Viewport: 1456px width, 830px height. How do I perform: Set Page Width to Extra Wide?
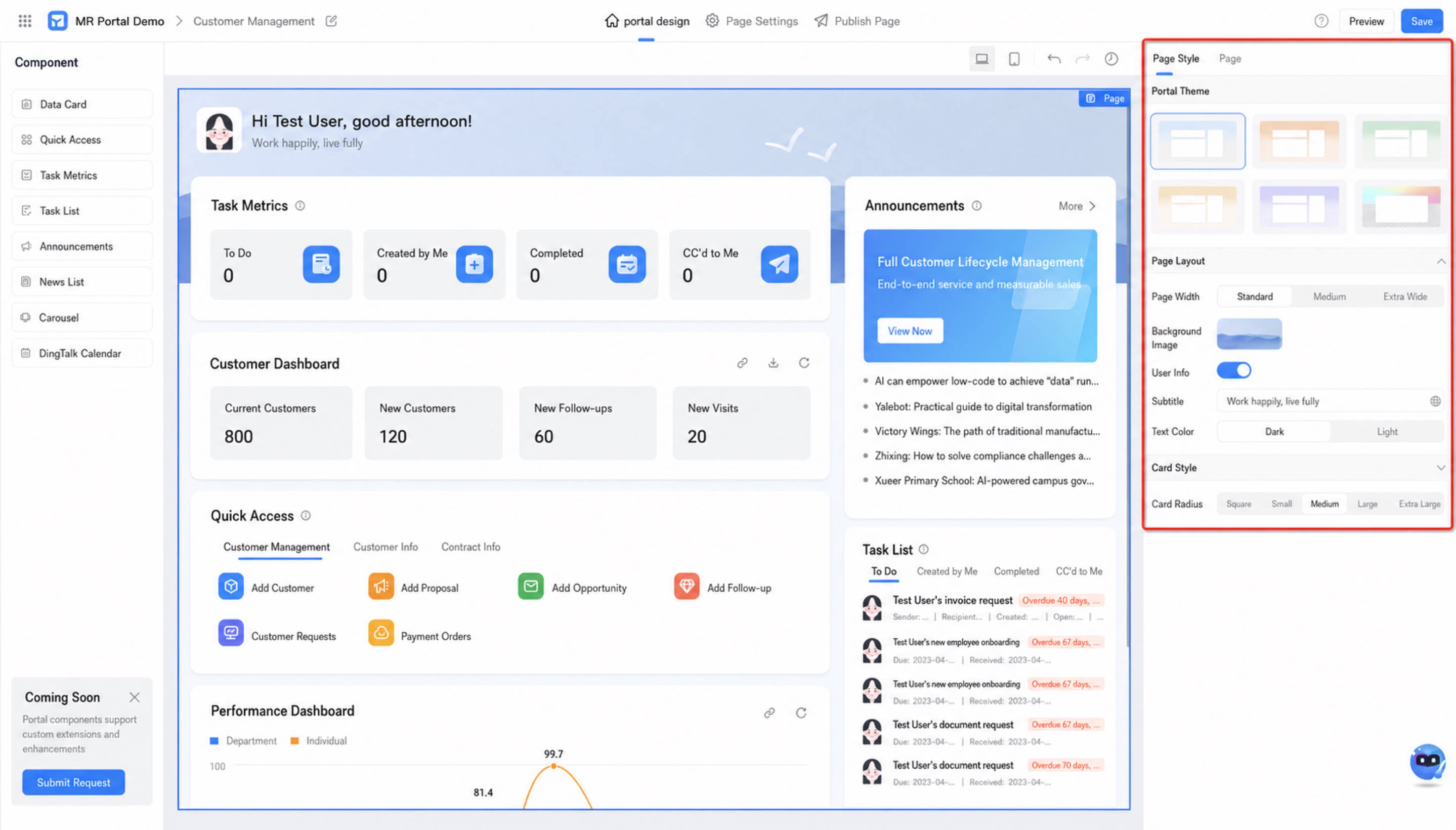click(x=1405, y=297)
